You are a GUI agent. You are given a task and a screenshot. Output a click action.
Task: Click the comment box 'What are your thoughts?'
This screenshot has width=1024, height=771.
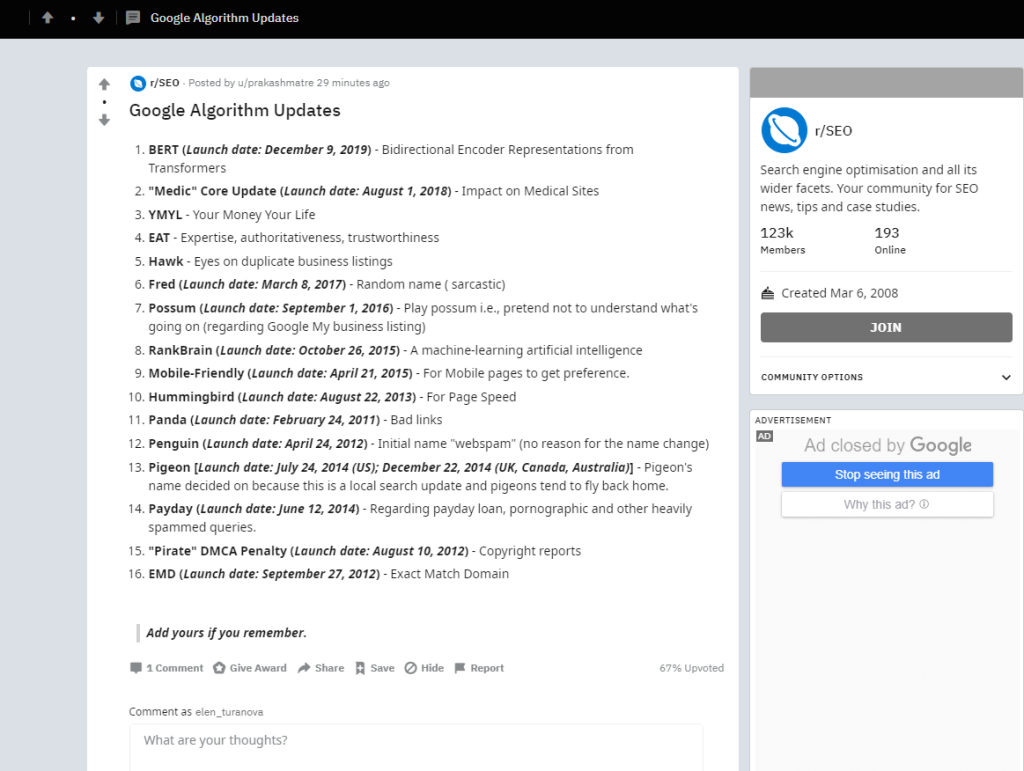[416, 741]
